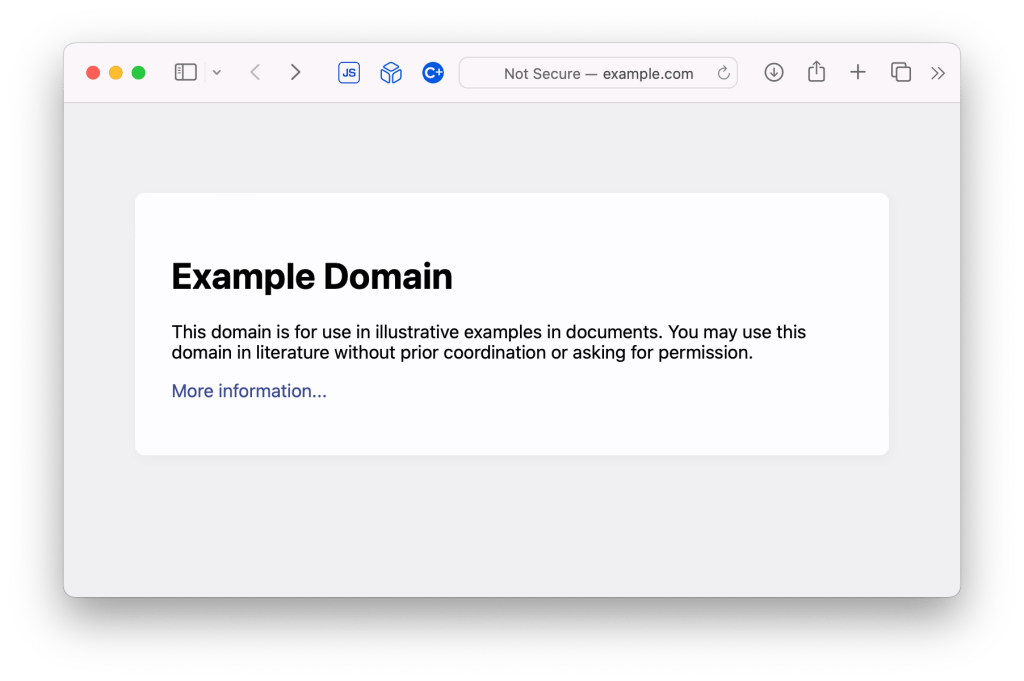Open the 3D box extension icon

(390, 72)
